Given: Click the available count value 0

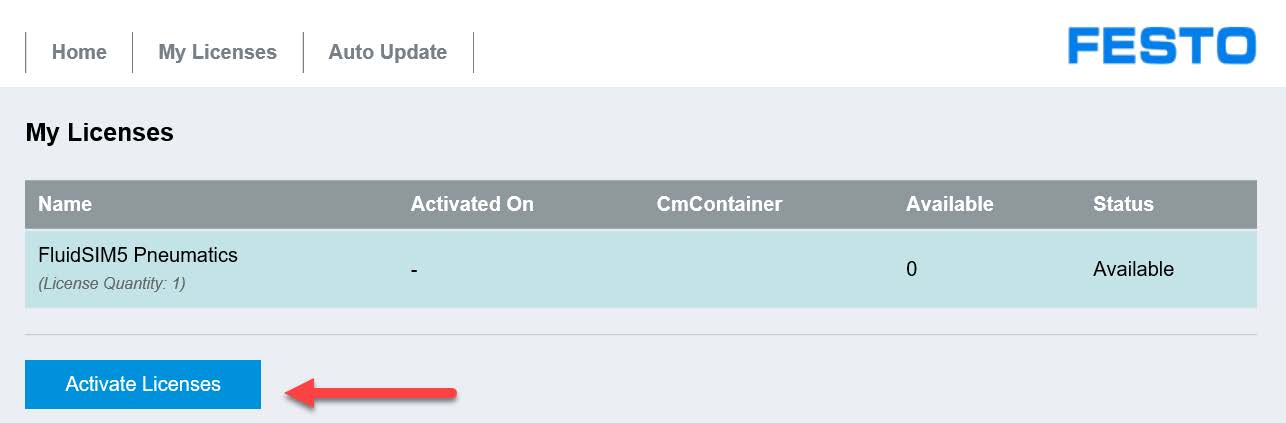Looking at the screenshot, I should tap(912, 269).
